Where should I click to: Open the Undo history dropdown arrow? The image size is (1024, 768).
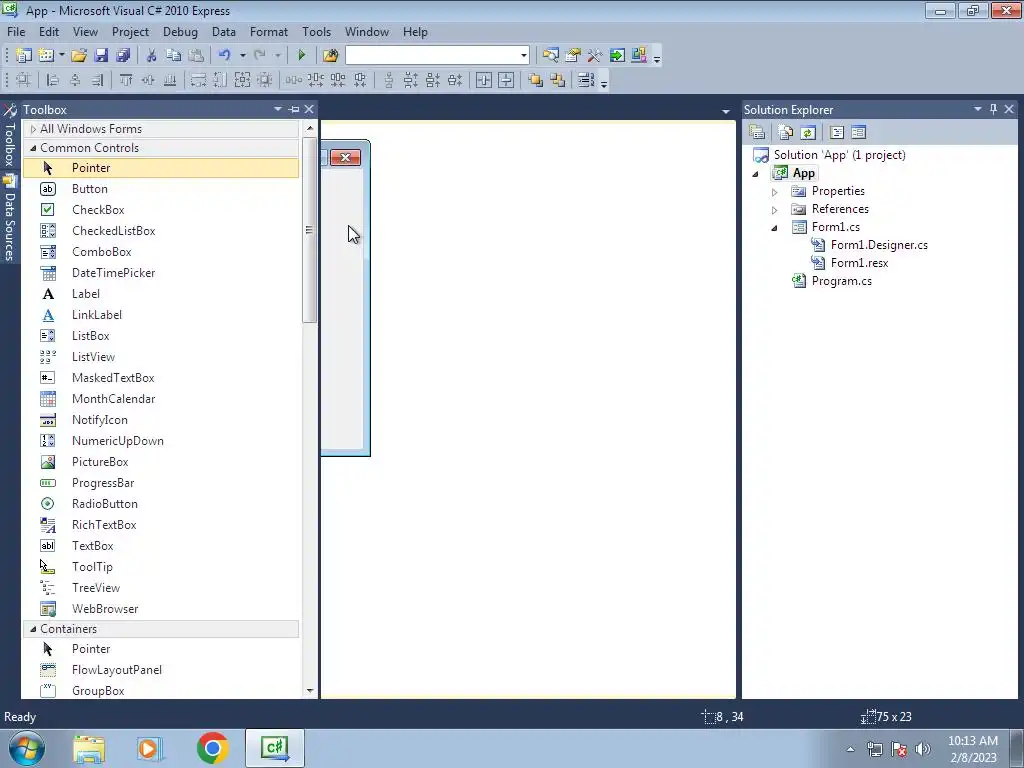[242, 56]
